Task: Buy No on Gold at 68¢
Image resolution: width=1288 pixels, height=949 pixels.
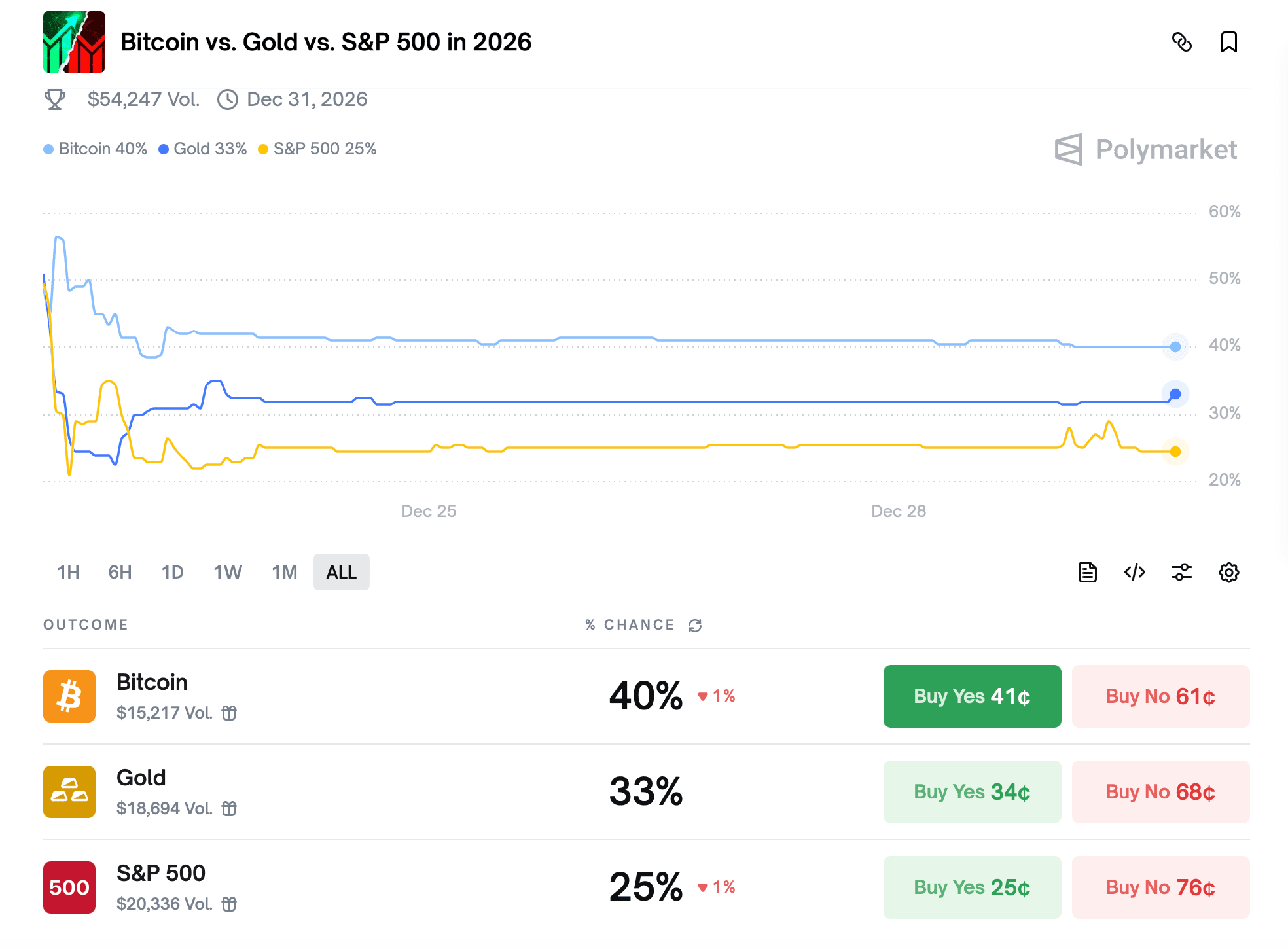Action: 1160,792
